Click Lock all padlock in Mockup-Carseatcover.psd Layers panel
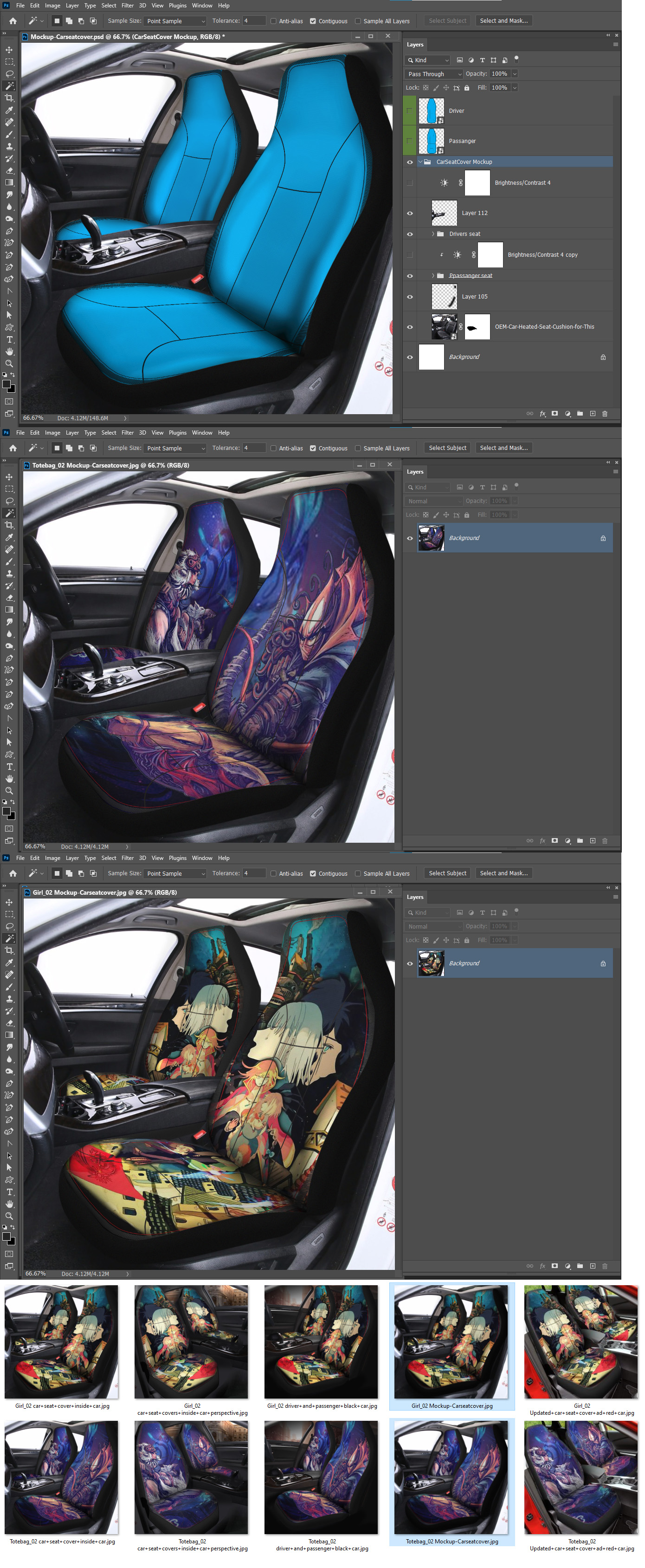This screenshot has width=645, height=1568. click(467, 88)
